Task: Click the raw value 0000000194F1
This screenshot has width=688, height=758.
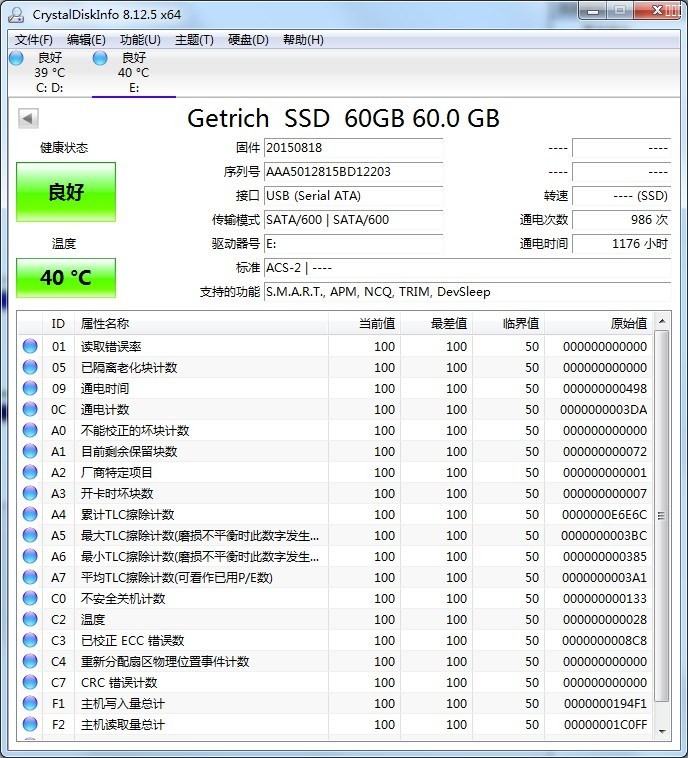Action: tap(605, 703)
